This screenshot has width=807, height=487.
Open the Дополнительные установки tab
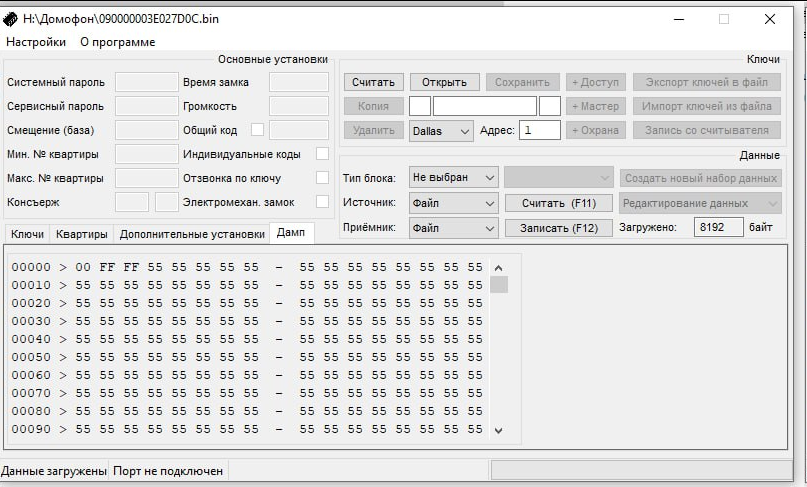(x=190, y=235)
